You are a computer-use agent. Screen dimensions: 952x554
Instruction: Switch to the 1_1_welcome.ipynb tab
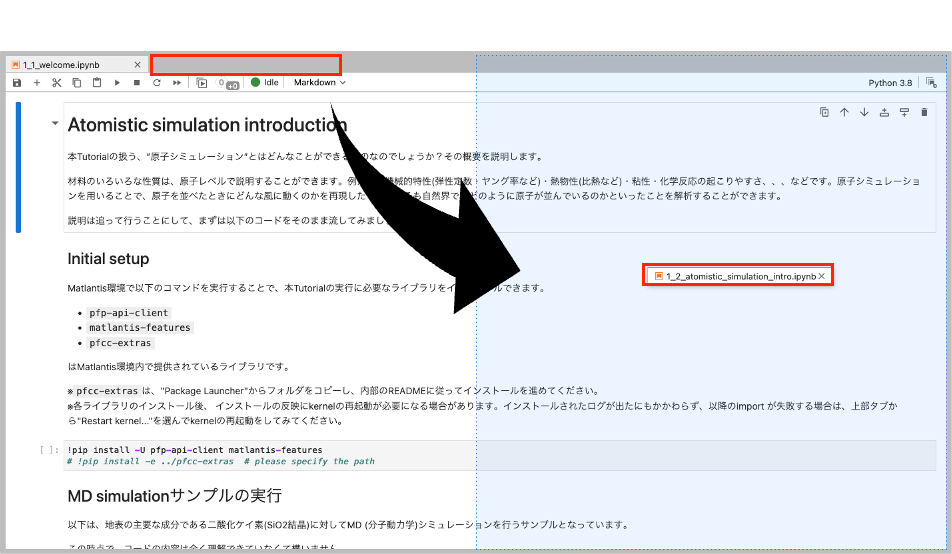tap(60, 65)
